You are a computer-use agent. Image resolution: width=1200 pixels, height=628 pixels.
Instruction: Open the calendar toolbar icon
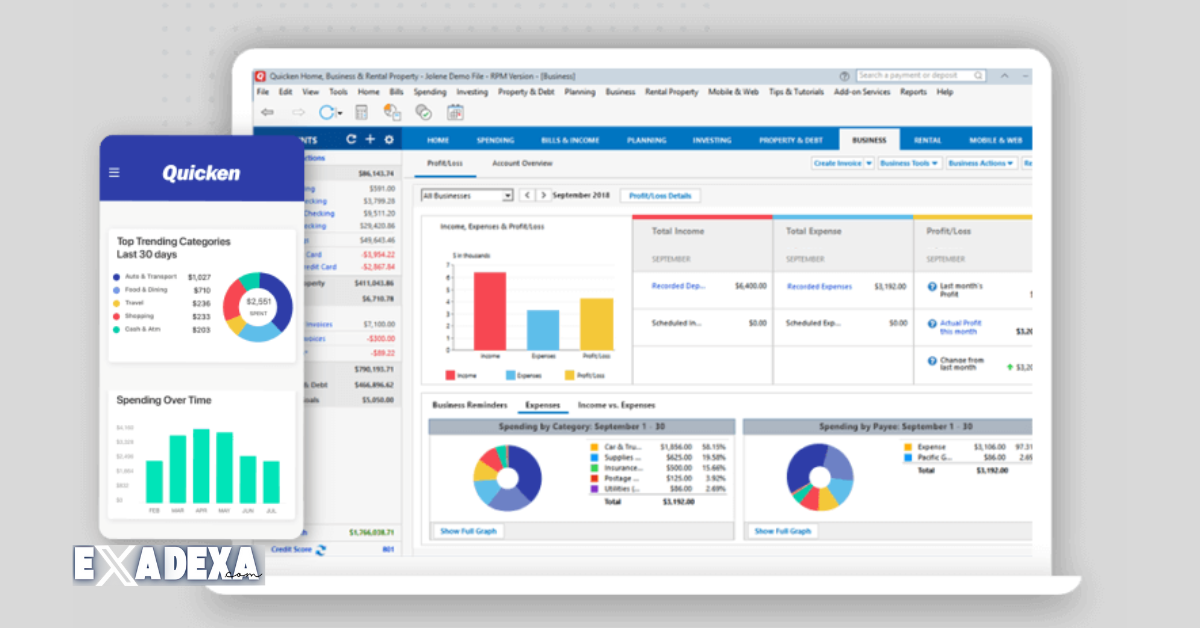pos(455,112)
